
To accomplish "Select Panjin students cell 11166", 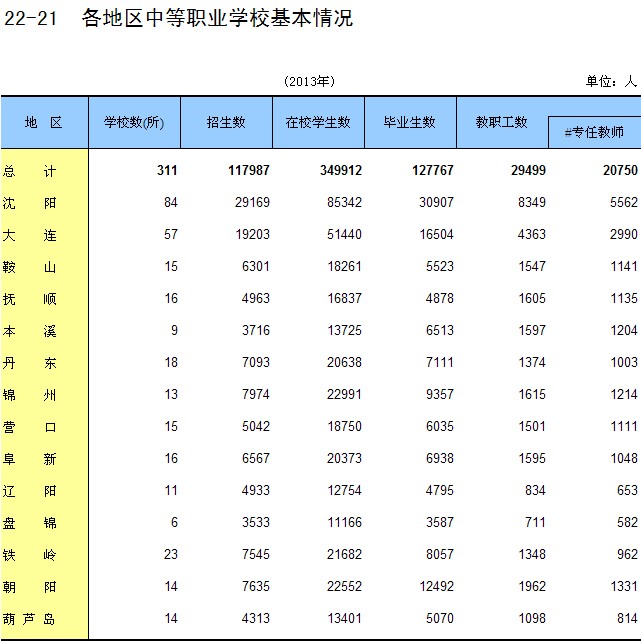I will pyautogui.click(x=344, y=522).
